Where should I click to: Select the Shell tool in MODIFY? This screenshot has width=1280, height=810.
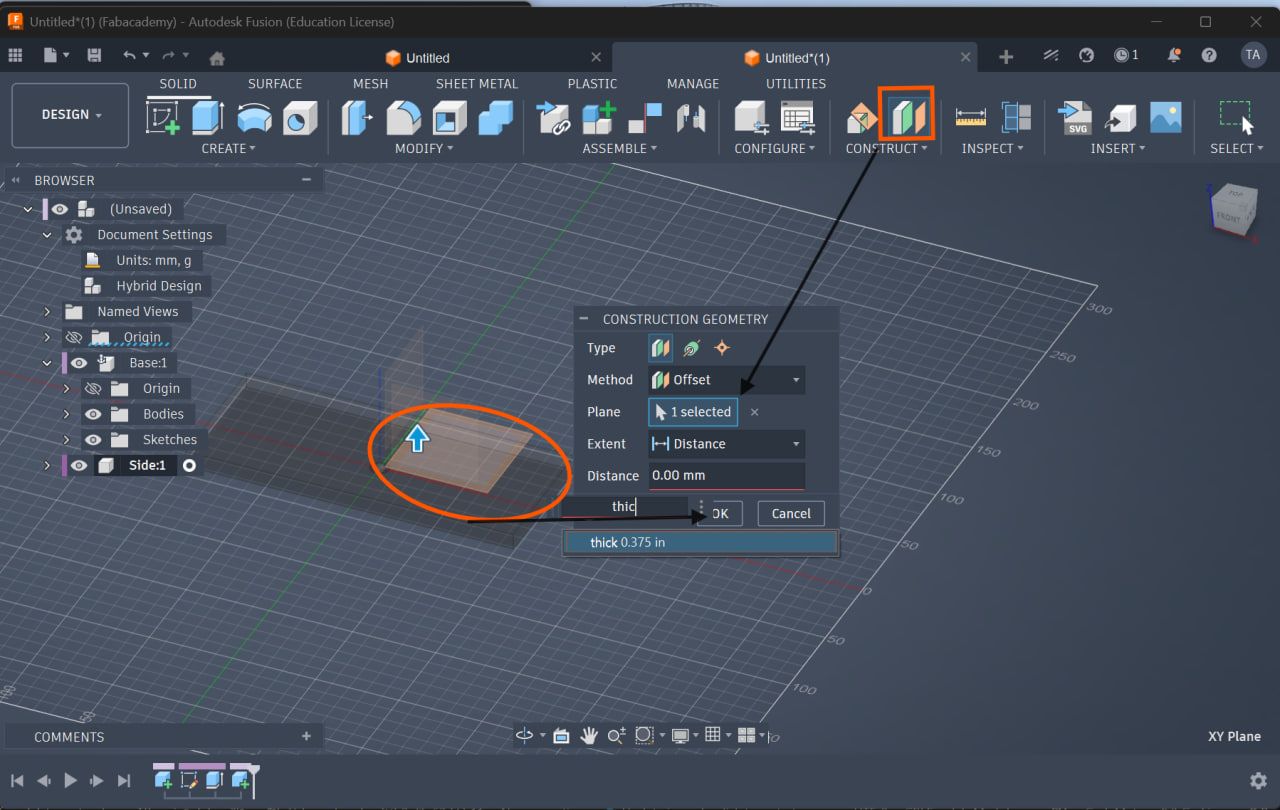pyautogui.click(x=449, y=118)
